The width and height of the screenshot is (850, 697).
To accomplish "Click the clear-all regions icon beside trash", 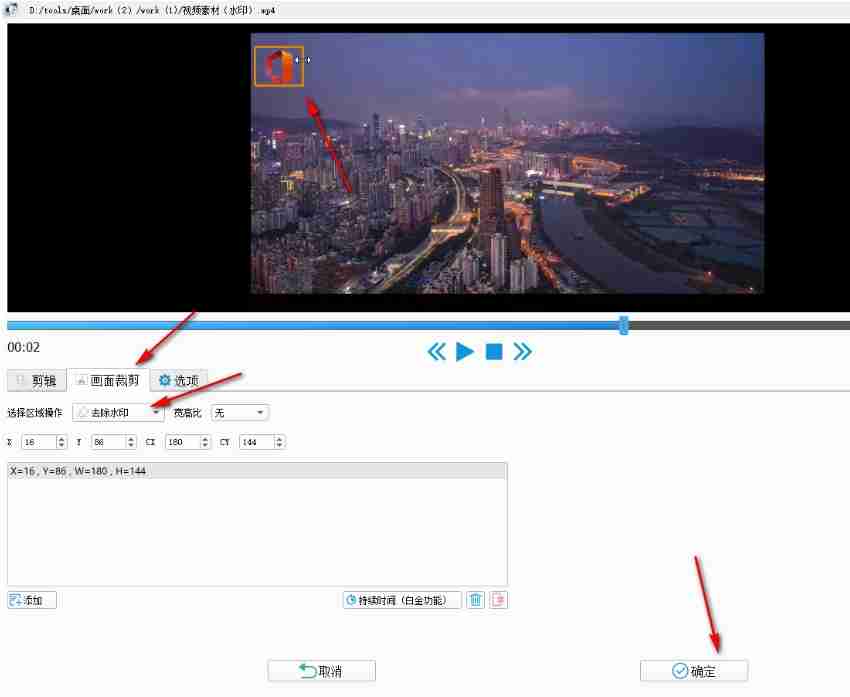I will (497, 599).
